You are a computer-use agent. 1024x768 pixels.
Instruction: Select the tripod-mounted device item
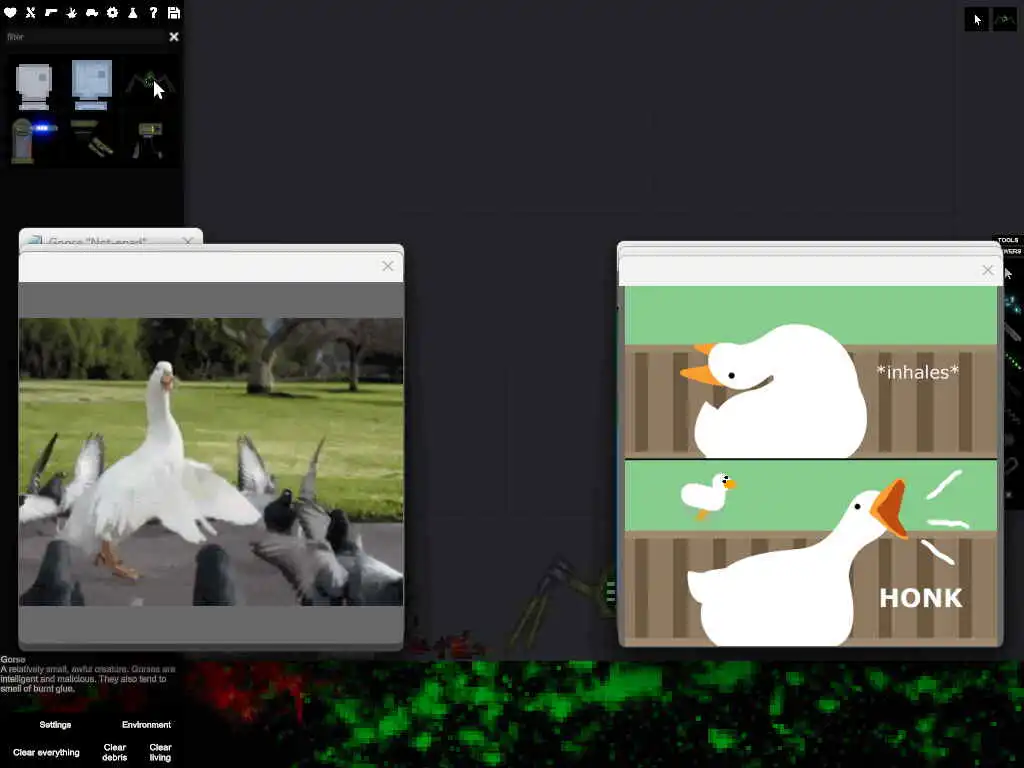[x=149, y=140]
